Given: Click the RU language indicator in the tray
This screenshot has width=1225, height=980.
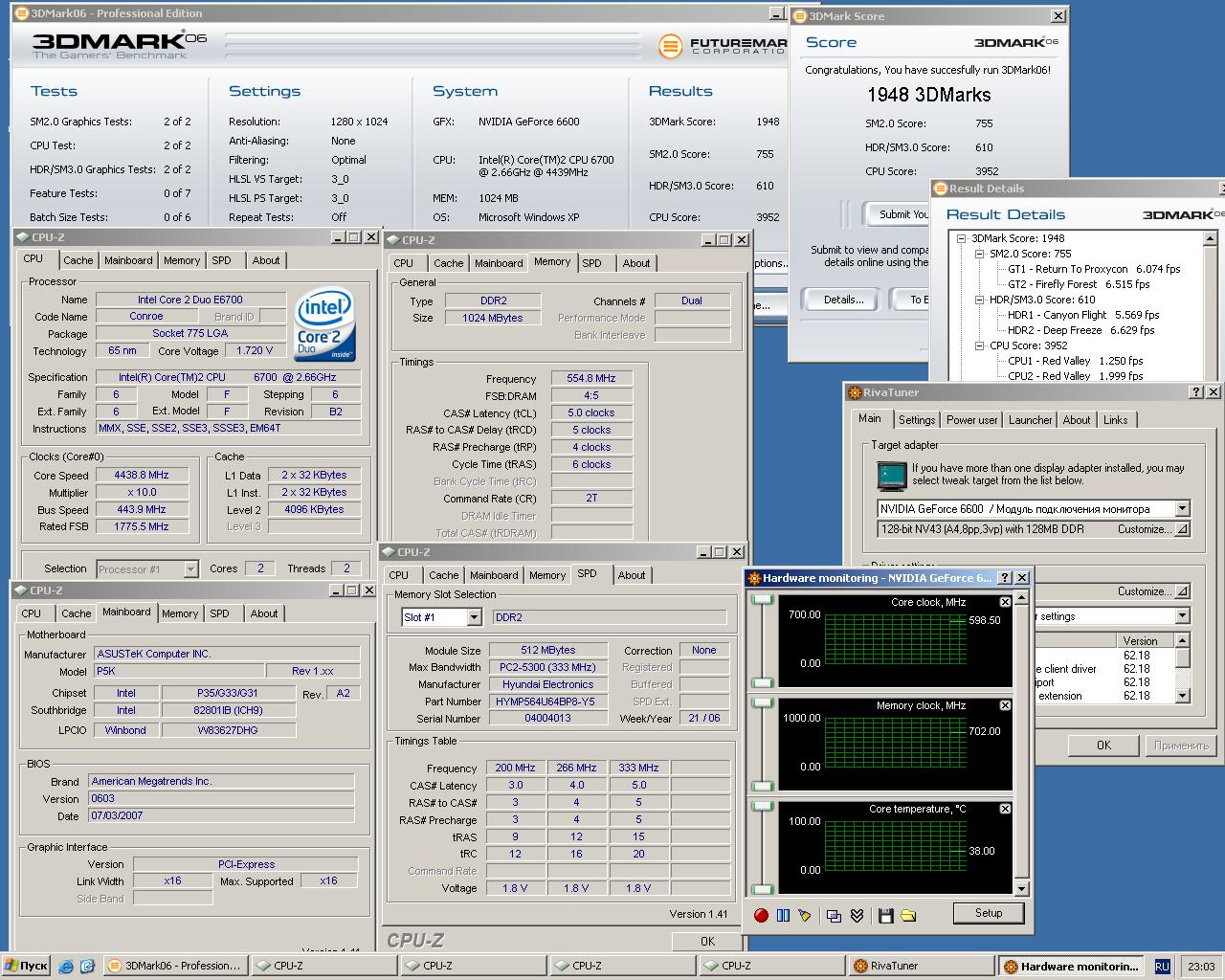Looking at the screenshot, I should click(x=1162, y=967).
